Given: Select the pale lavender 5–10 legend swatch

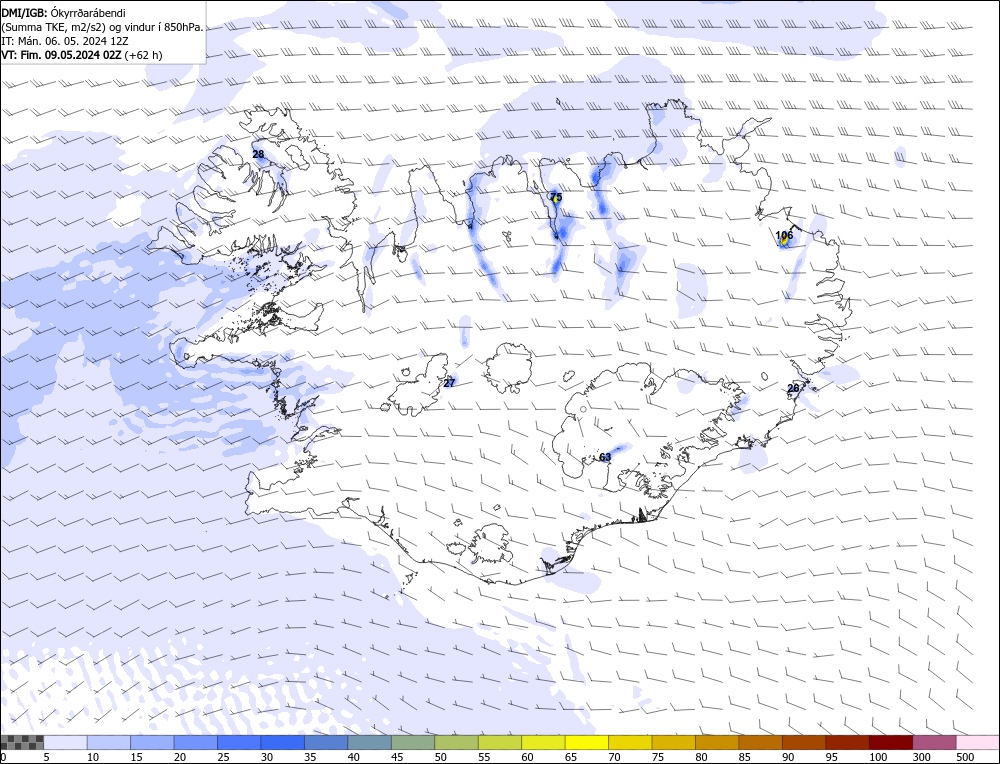Looking at the screenshot, I should [x=66, y=742].
